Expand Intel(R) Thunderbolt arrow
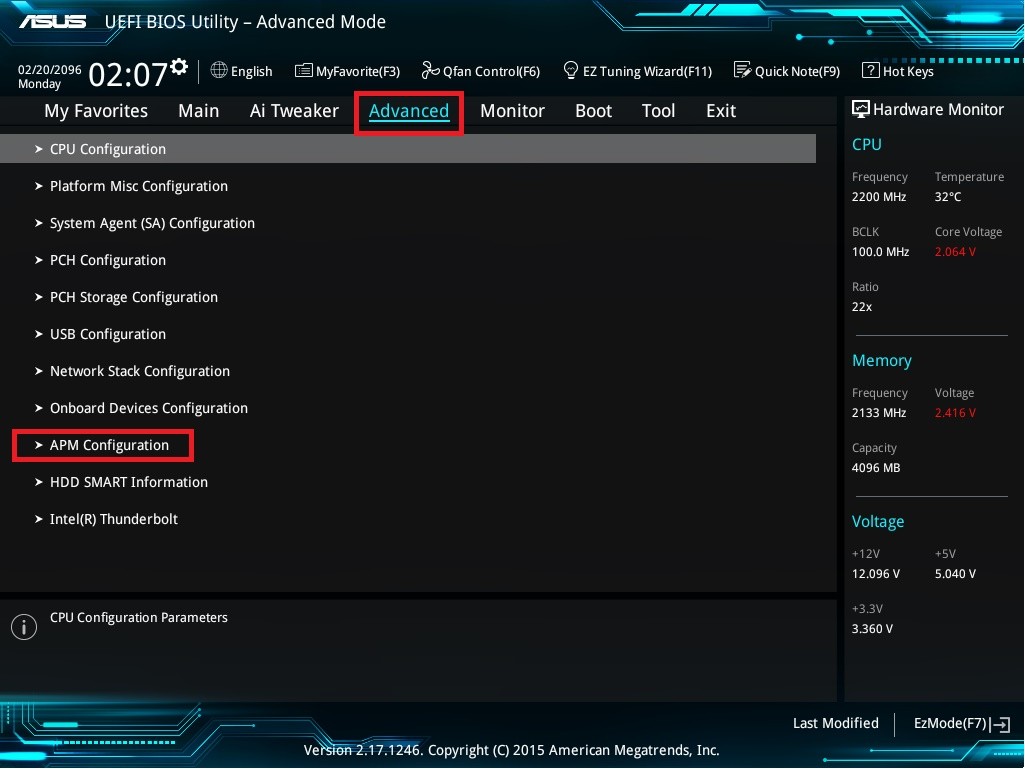The image size is (1025, 769). point(39,519)
